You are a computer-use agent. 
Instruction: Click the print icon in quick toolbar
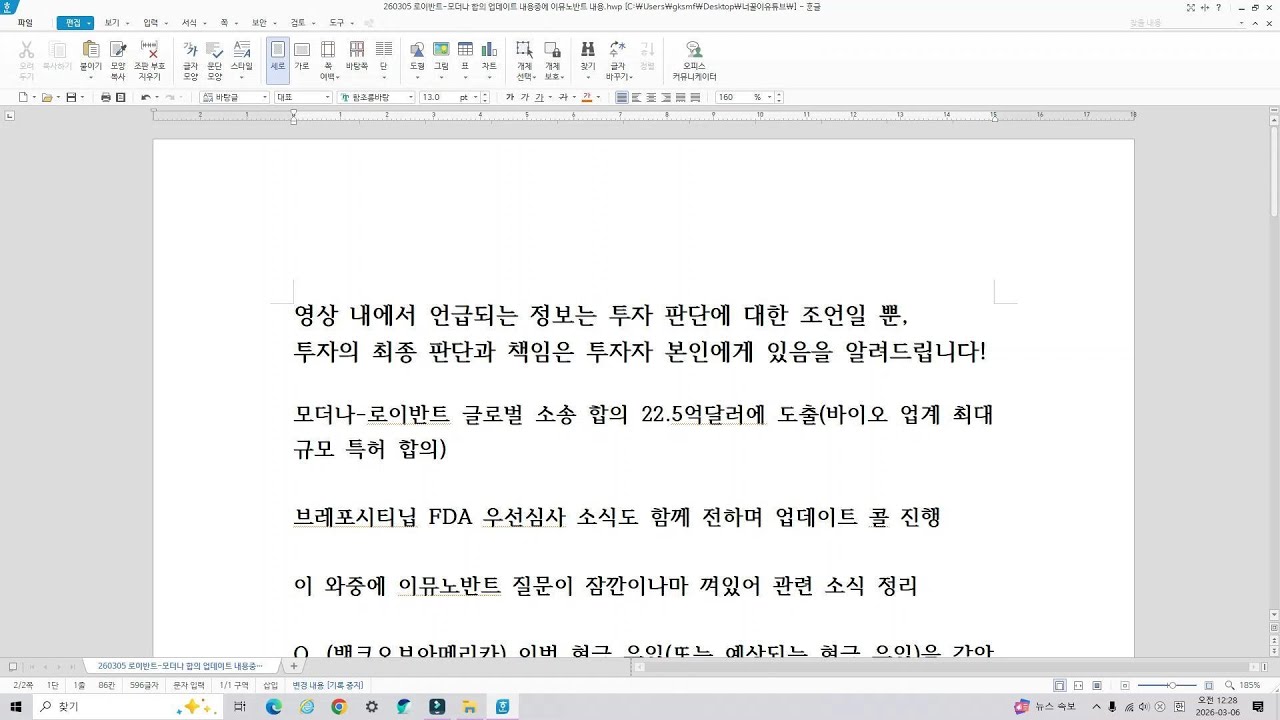(106, 97)
